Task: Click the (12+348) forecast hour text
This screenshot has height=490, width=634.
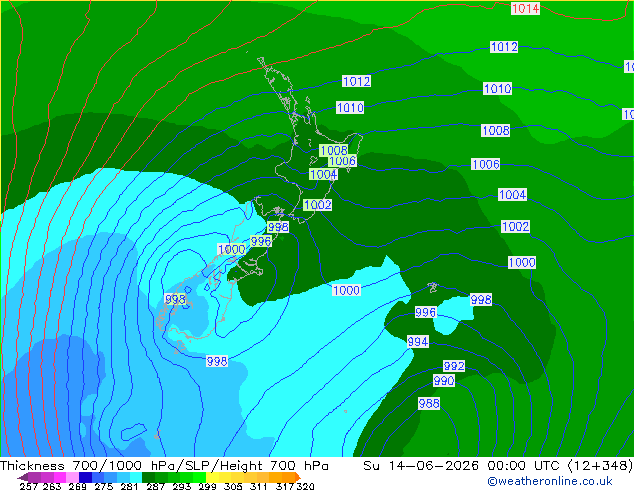Action: tap(600, 466)
